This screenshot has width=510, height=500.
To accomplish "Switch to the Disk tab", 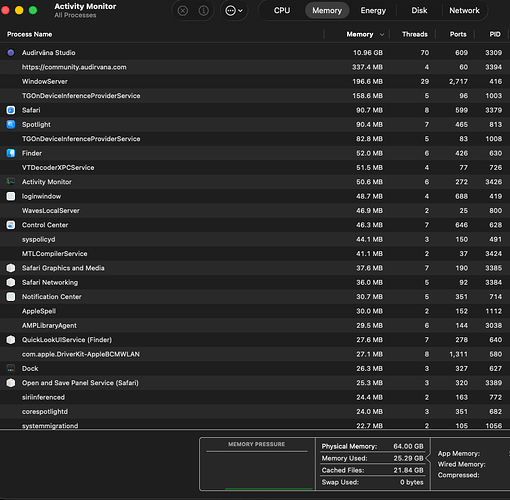I will pyautogui.click(x=419, y=11).
